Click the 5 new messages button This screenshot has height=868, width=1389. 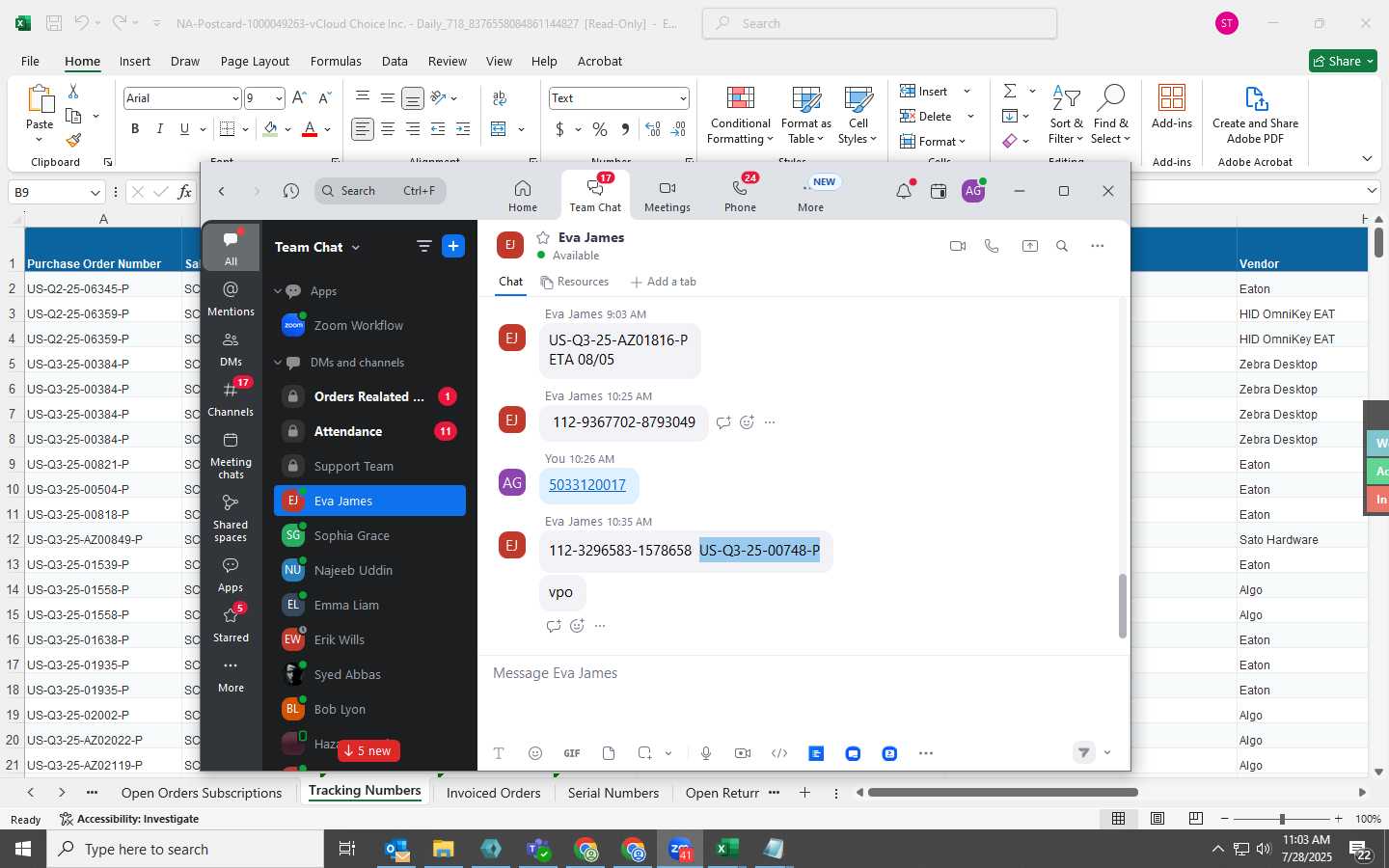tap(368, 751)
